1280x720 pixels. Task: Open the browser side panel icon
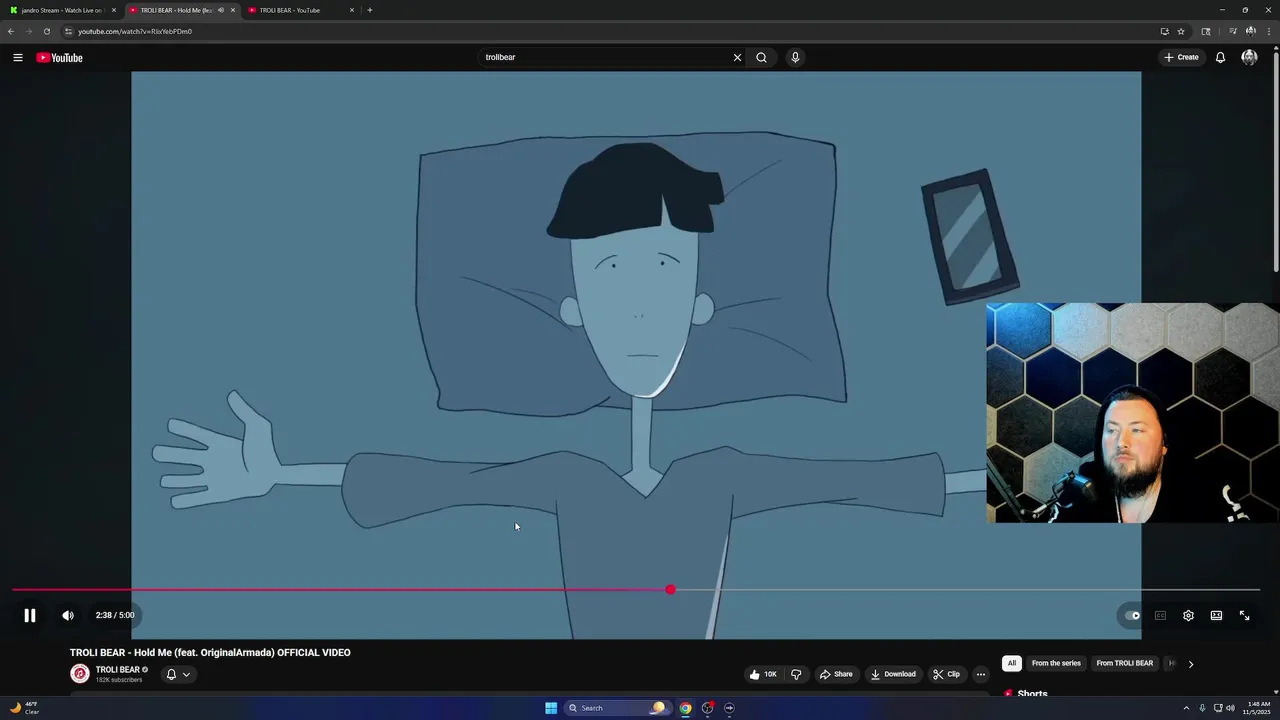[x=1206, y=31]
